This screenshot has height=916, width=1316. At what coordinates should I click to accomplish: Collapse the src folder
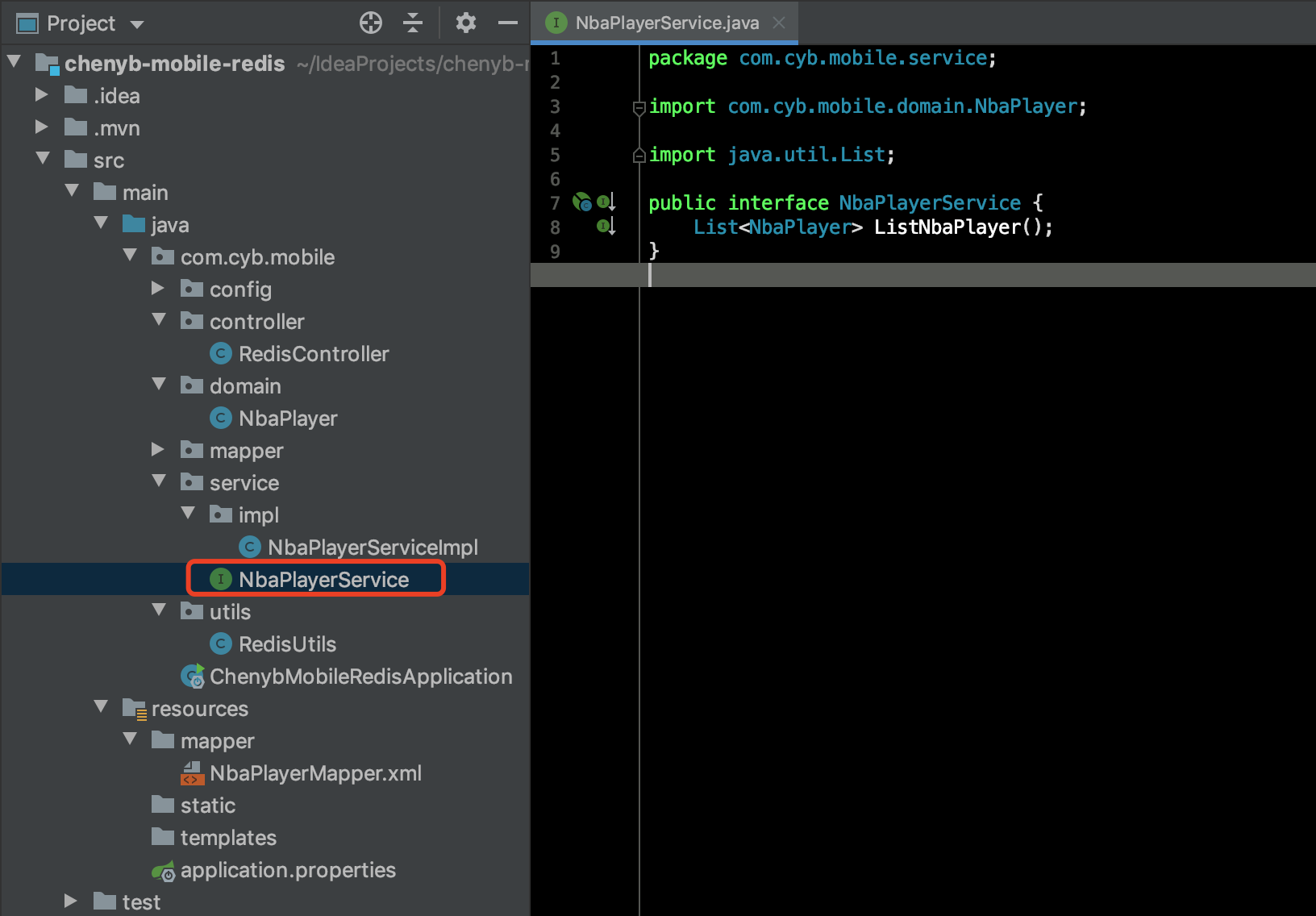point(43,158)
